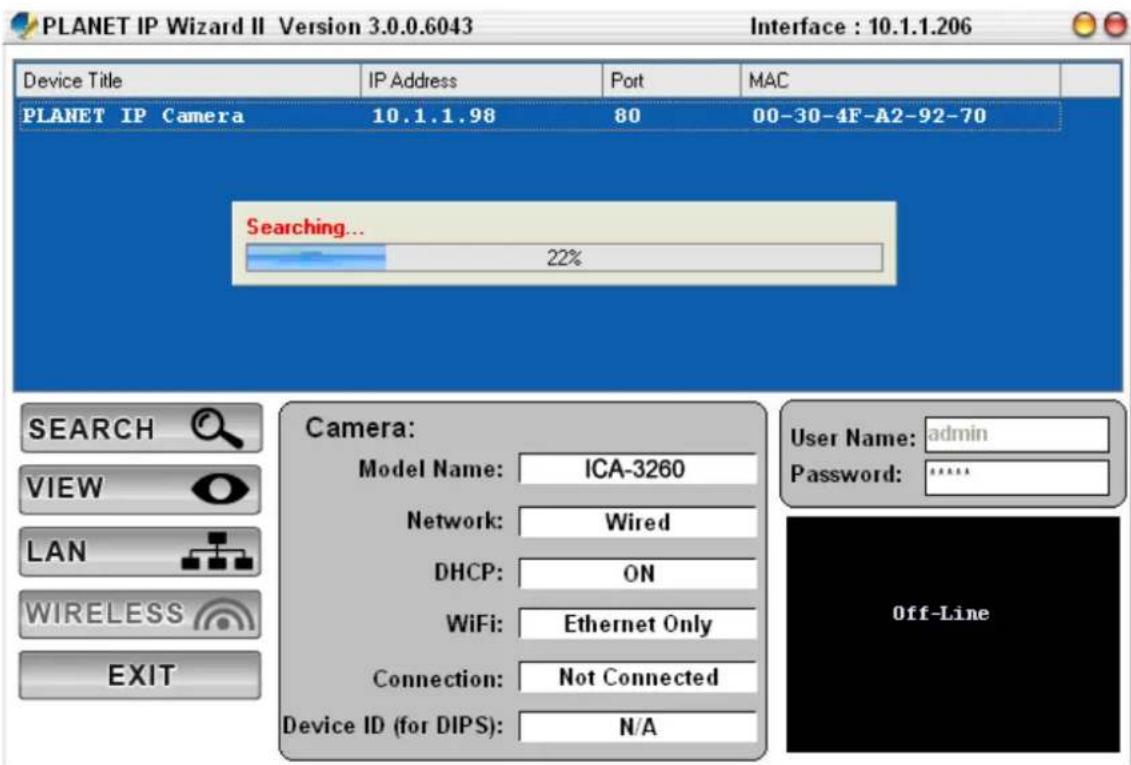Click the Port column header
The width and height of the screenshot is (1131, 765).
click(x=672, y=80)
